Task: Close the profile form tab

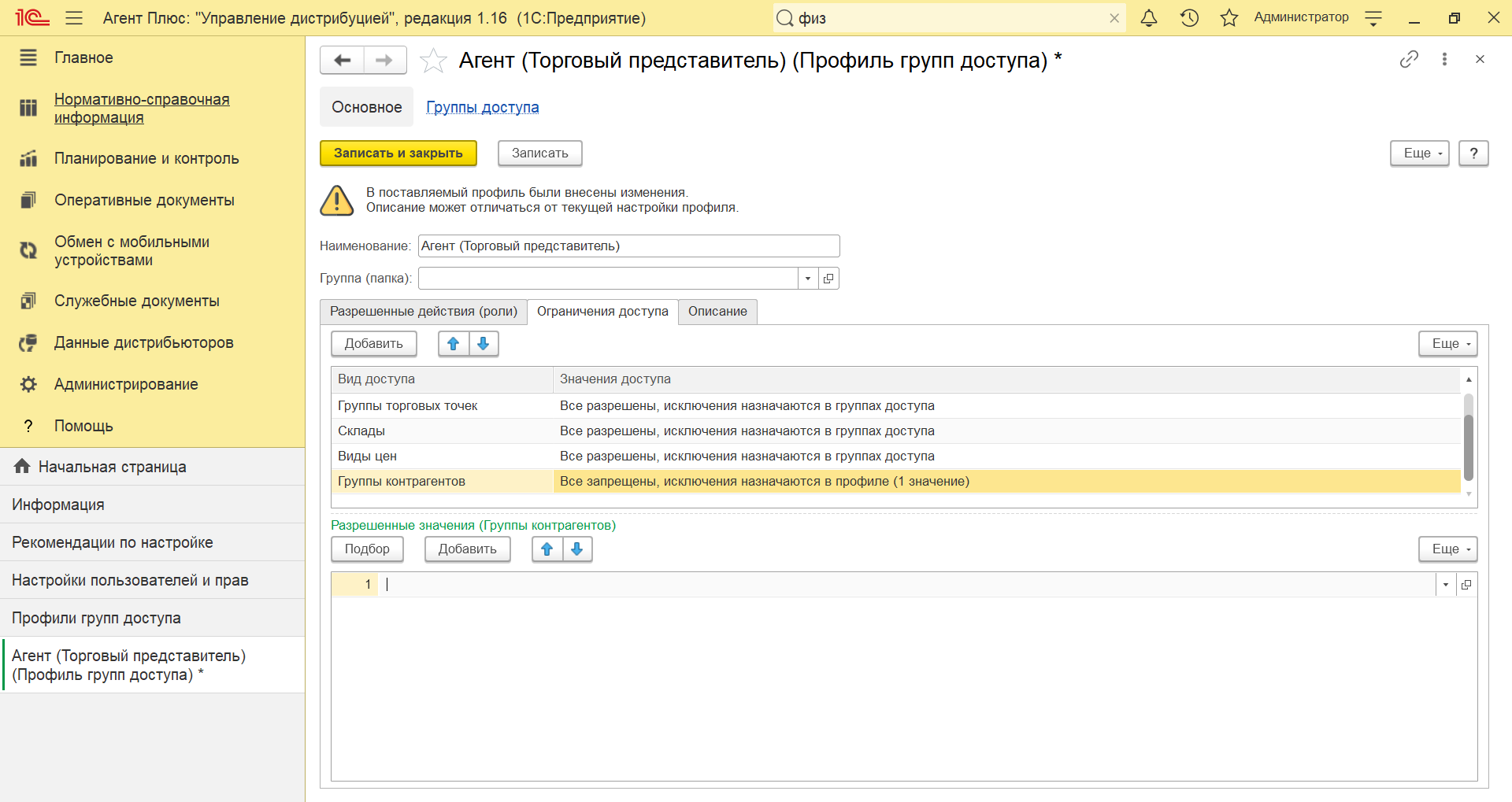Action: pyautogui.click(x=1480, y=59)
